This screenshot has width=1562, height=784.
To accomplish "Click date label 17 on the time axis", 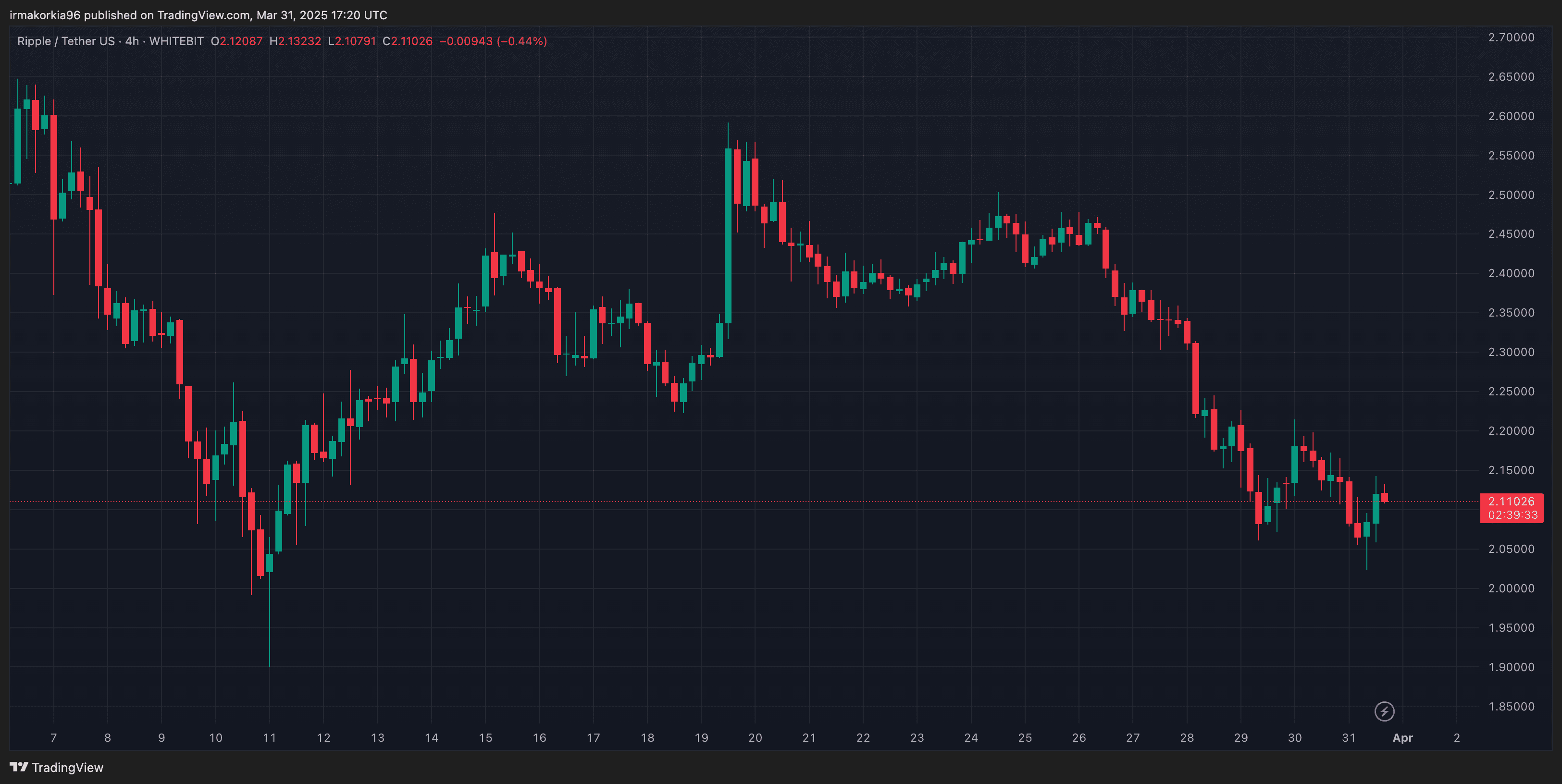I will (x=594, y=738).
